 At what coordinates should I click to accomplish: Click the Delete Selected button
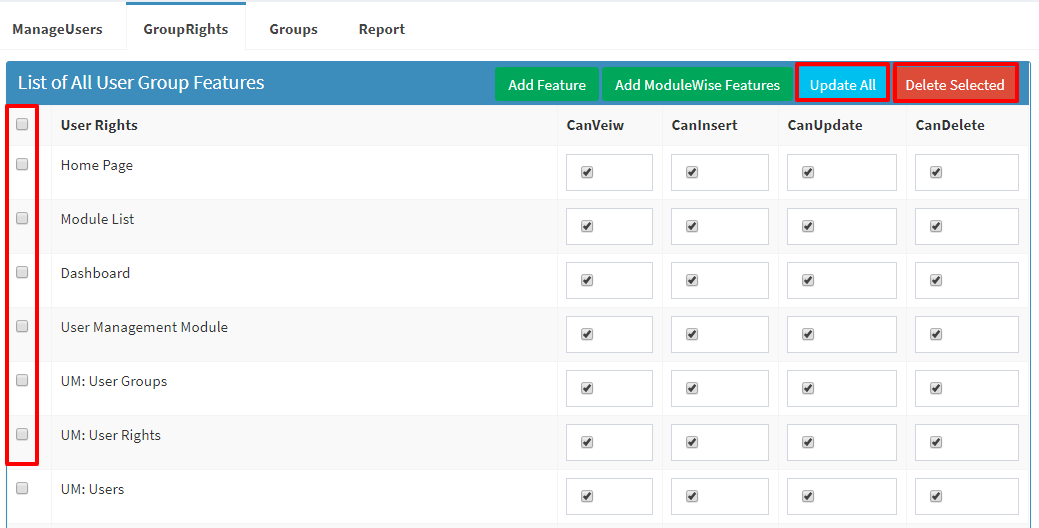coord(955,84)
